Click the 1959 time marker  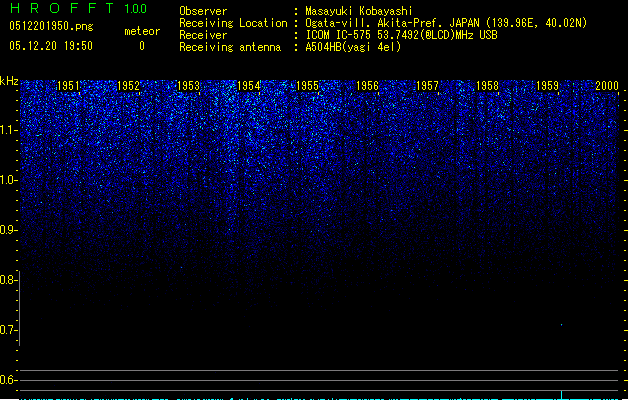point(547,86)
